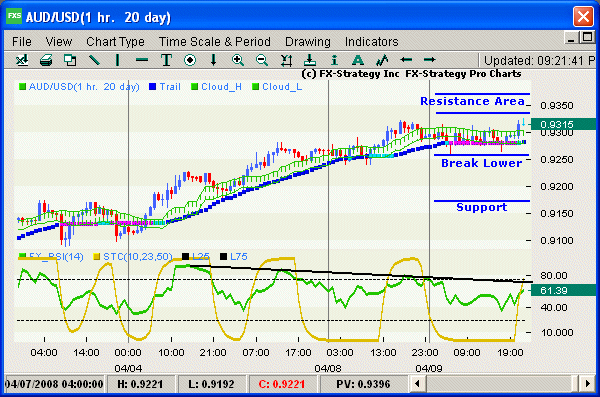Select the text T tool
The image size is (600, 397).
click(x=166, y=60)
